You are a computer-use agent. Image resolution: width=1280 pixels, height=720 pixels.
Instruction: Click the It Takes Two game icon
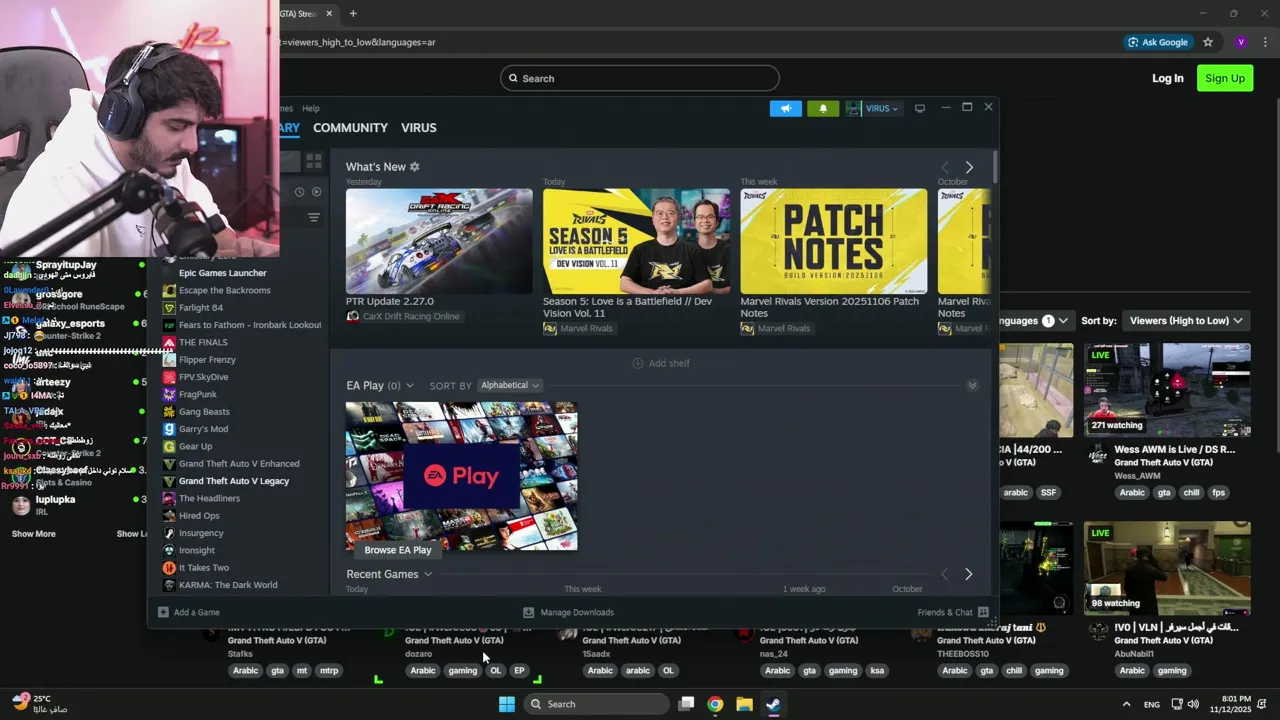pos(169,568)
